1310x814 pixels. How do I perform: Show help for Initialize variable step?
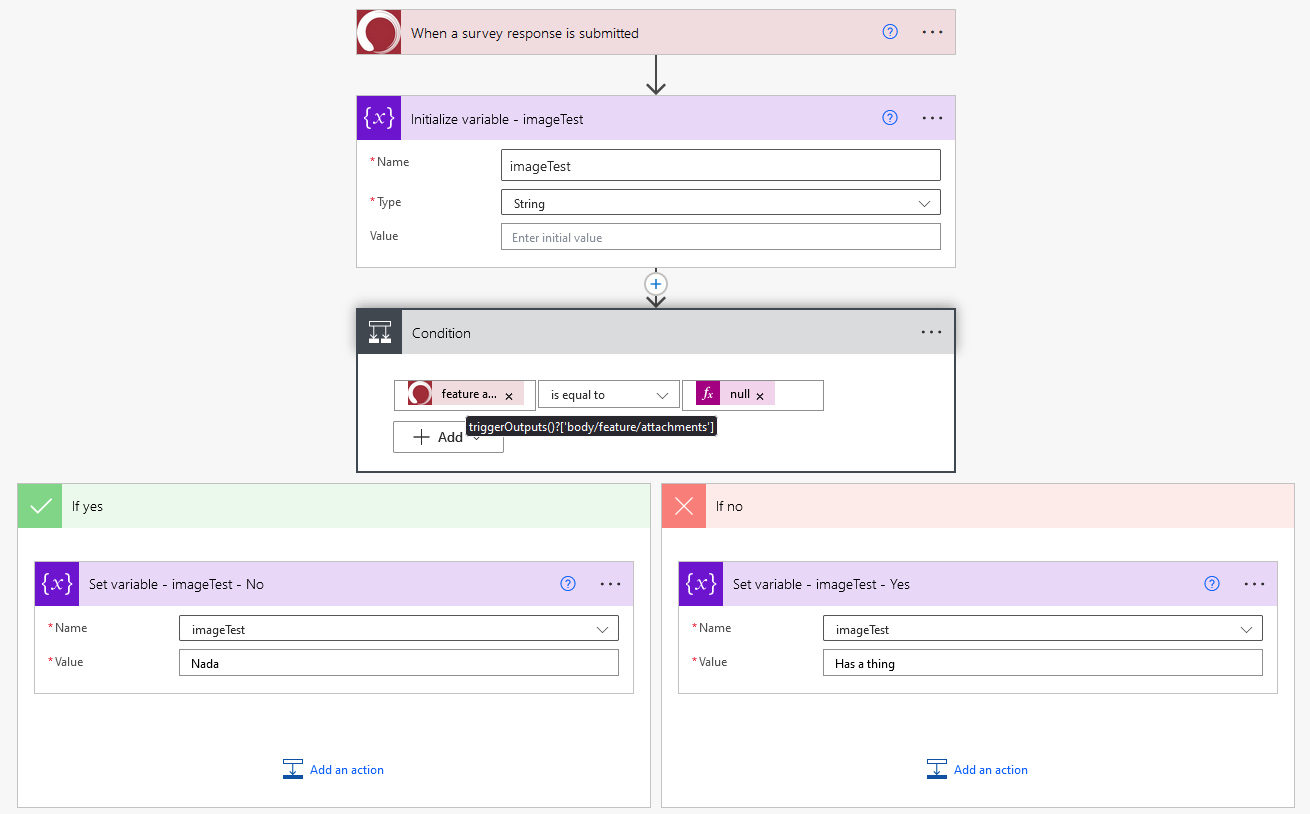(x=890, y=118)
